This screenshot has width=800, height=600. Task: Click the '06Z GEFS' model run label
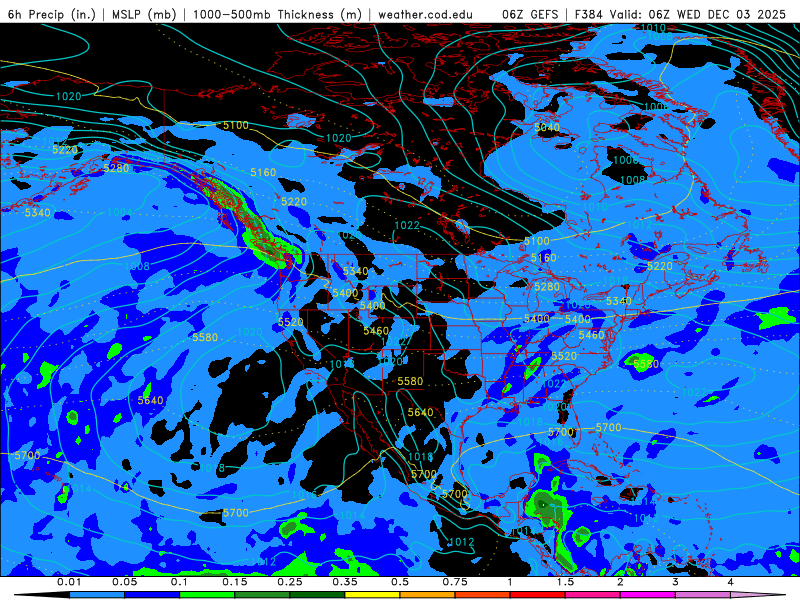tap(530, 14)
